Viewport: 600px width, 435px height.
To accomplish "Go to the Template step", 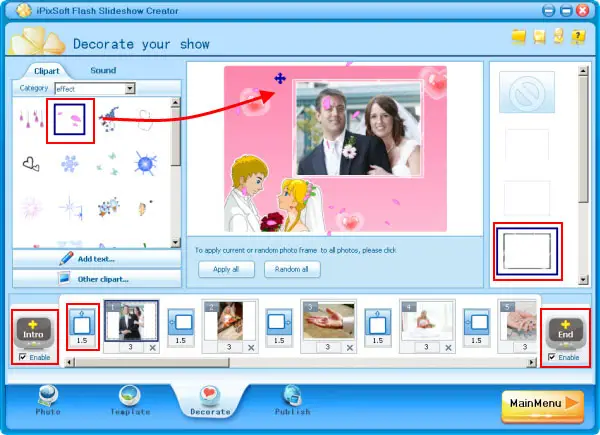I will point(130,401).
